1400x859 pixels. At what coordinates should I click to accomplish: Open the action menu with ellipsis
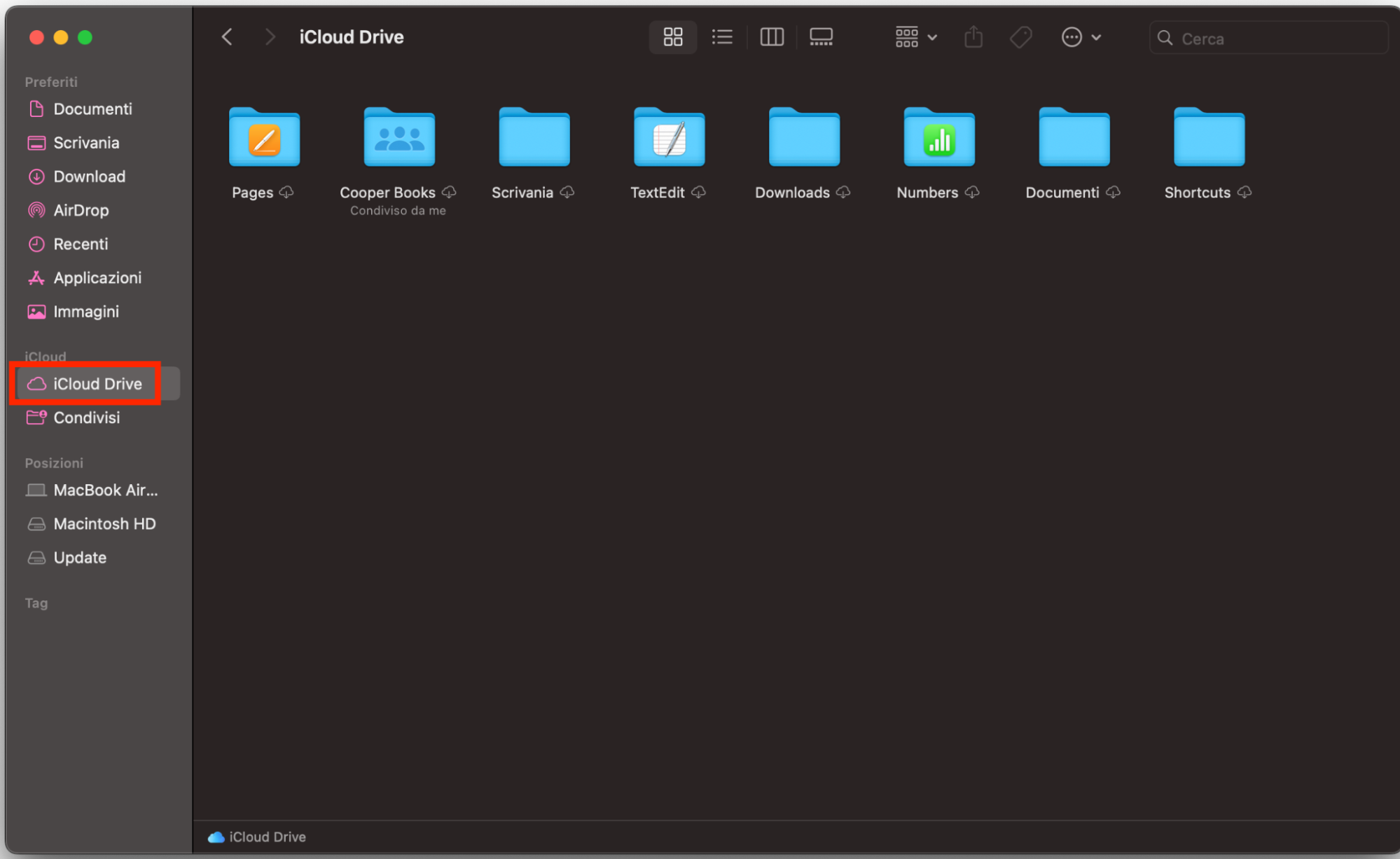tap(1081, 37)
